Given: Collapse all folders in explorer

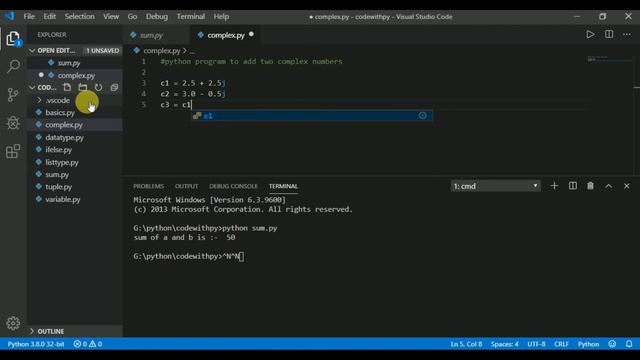Looking at the screenshot, I should (114, 87).
